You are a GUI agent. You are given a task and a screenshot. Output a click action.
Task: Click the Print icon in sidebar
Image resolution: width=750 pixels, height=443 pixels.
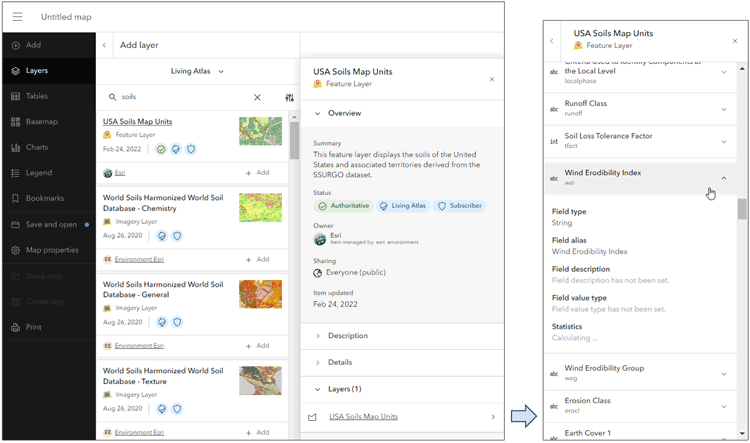(16, 327)
